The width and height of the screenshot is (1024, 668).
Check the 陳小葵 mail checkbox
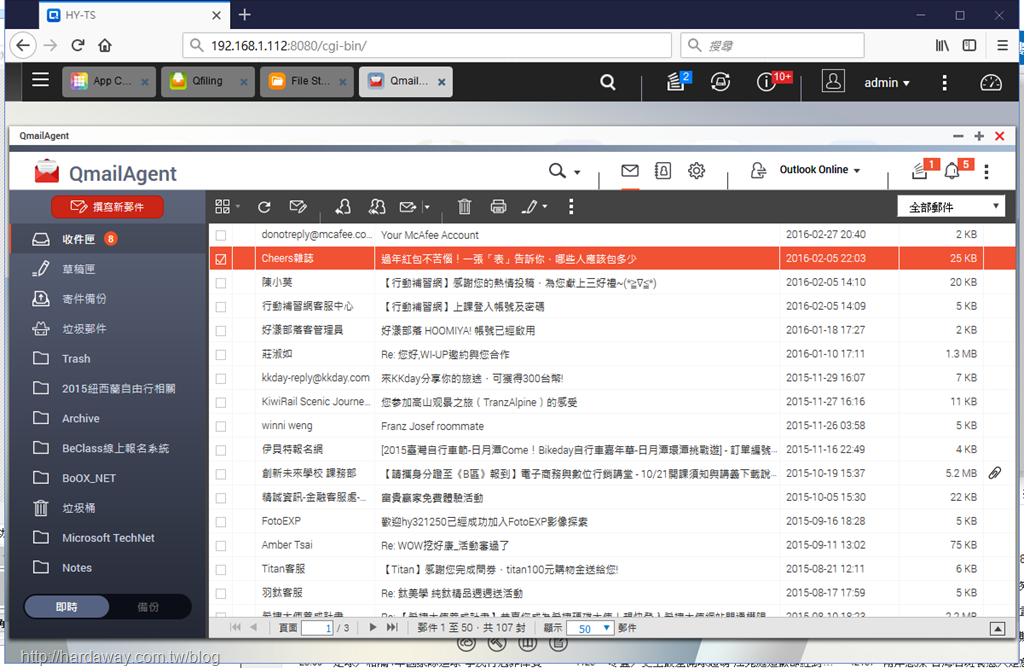click(221, 283)
